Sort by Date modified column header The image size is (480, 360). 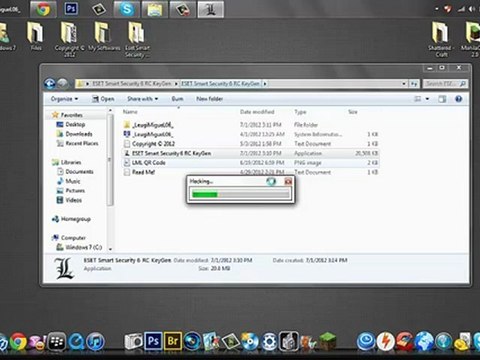click(x=257, y=112)
